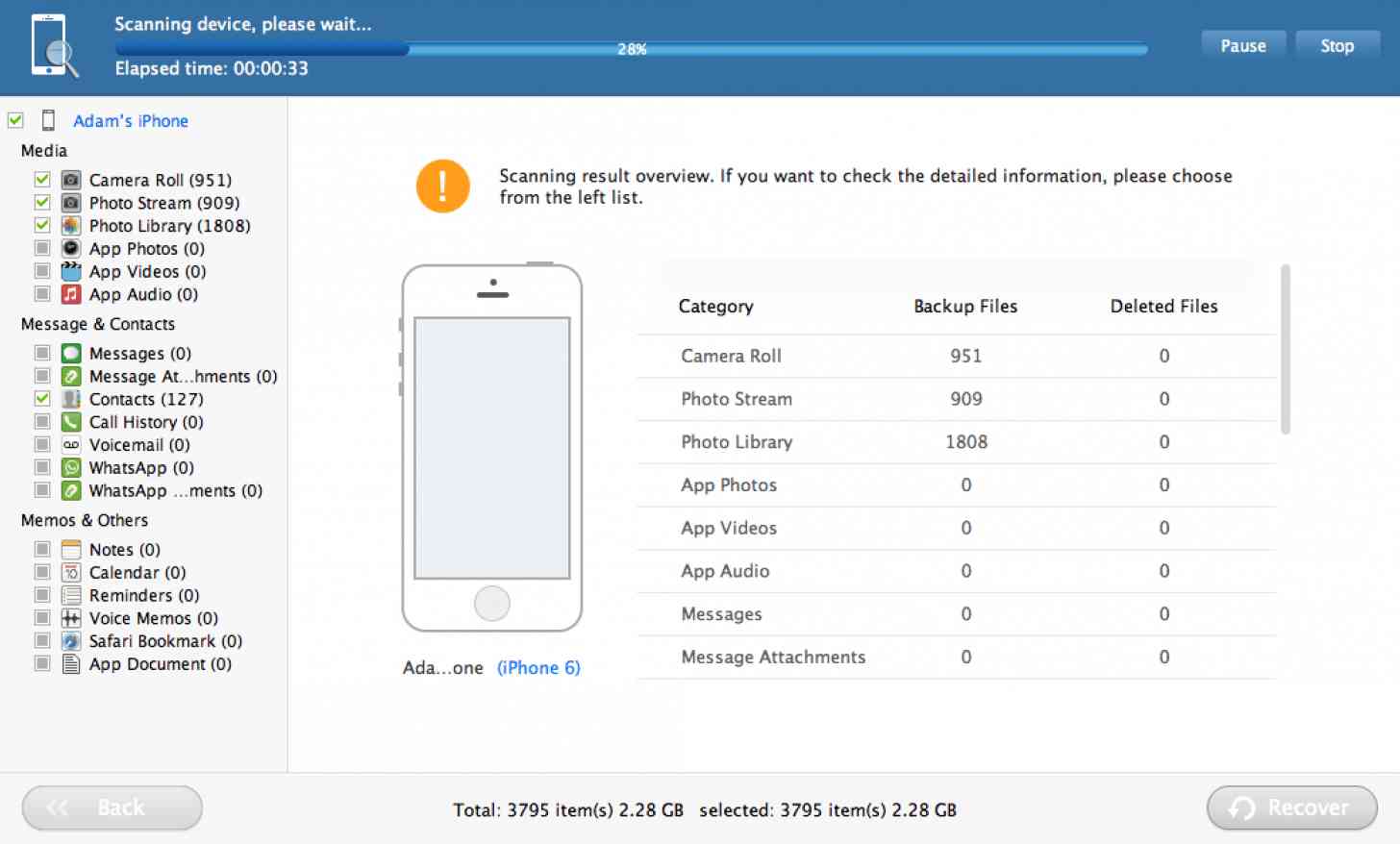The height and width of the screenshot is (844, 1400).
Task: Click the Messages speech bubble icon
Action: coord(71,353)
